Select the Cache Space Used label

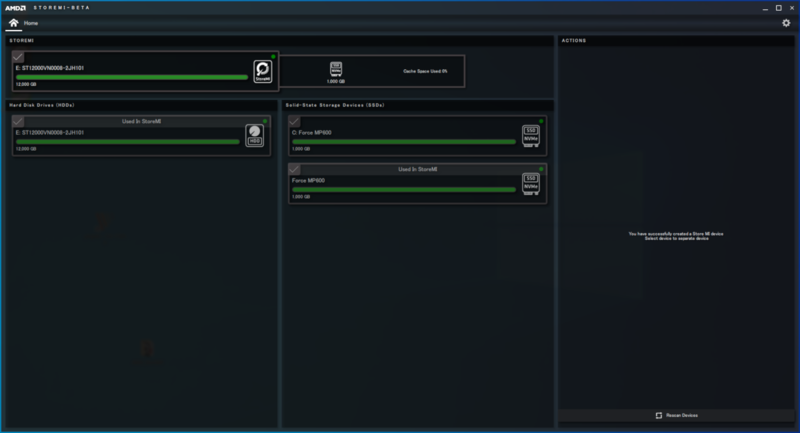pos(423,71)
